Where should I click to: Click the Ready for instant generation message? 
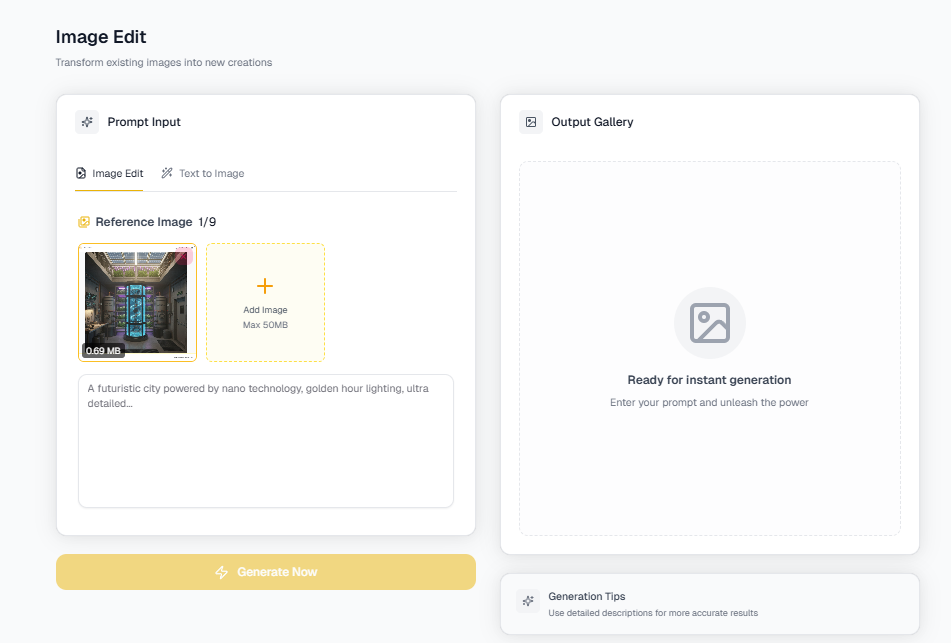coord(709,380)
